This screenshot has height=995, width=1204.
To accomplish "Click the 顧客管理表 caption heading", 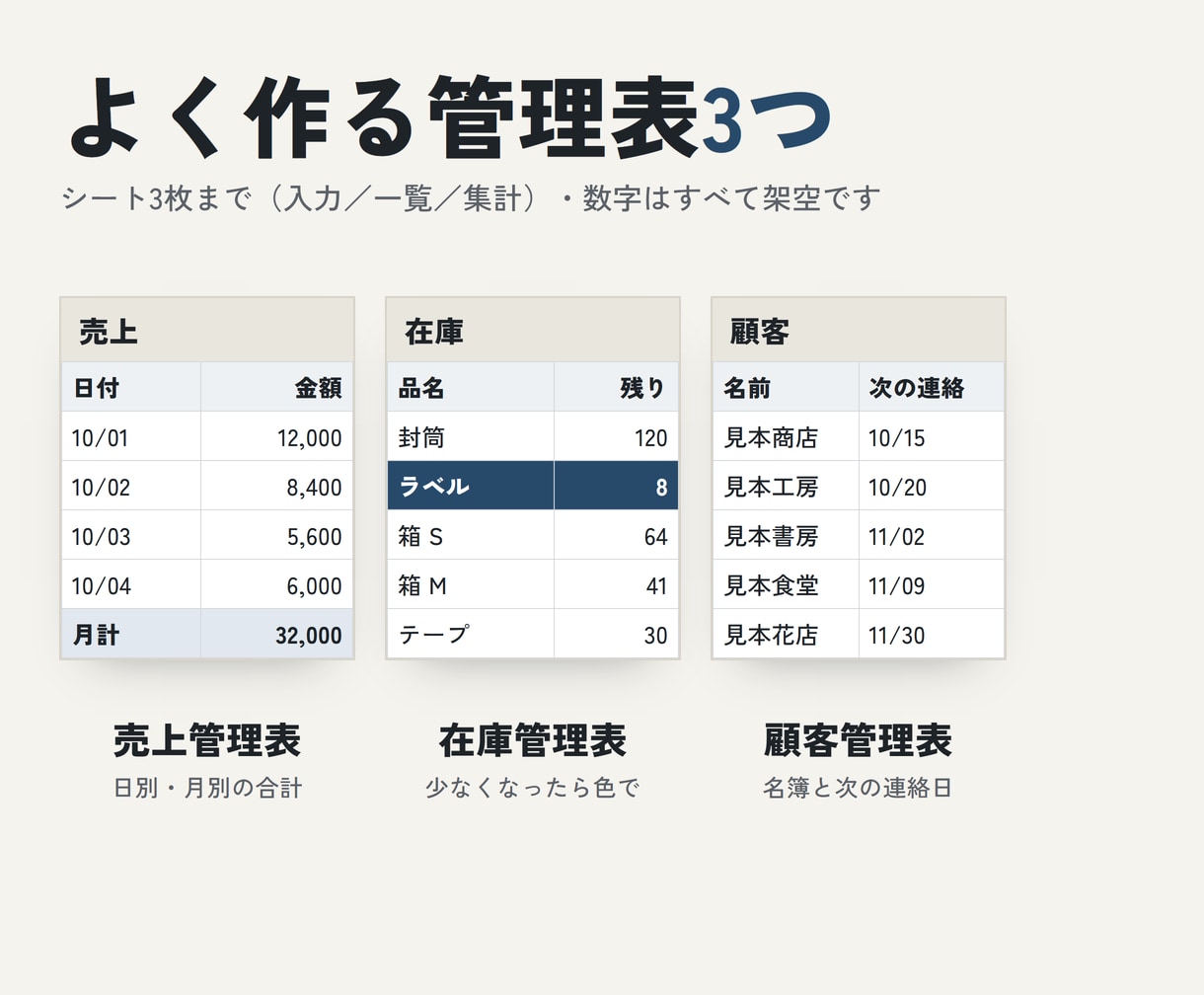I will click(859, 740).
